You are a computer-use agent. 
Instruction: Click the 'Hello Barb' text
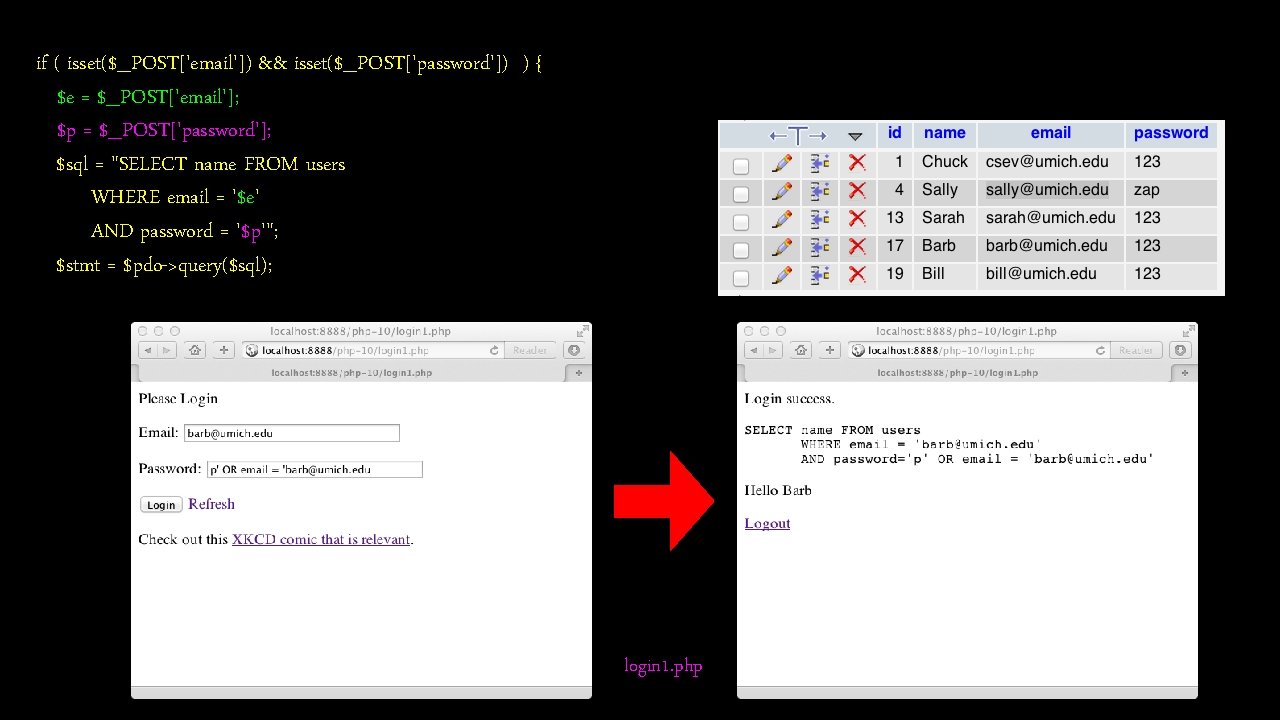(x=778, y=490)
